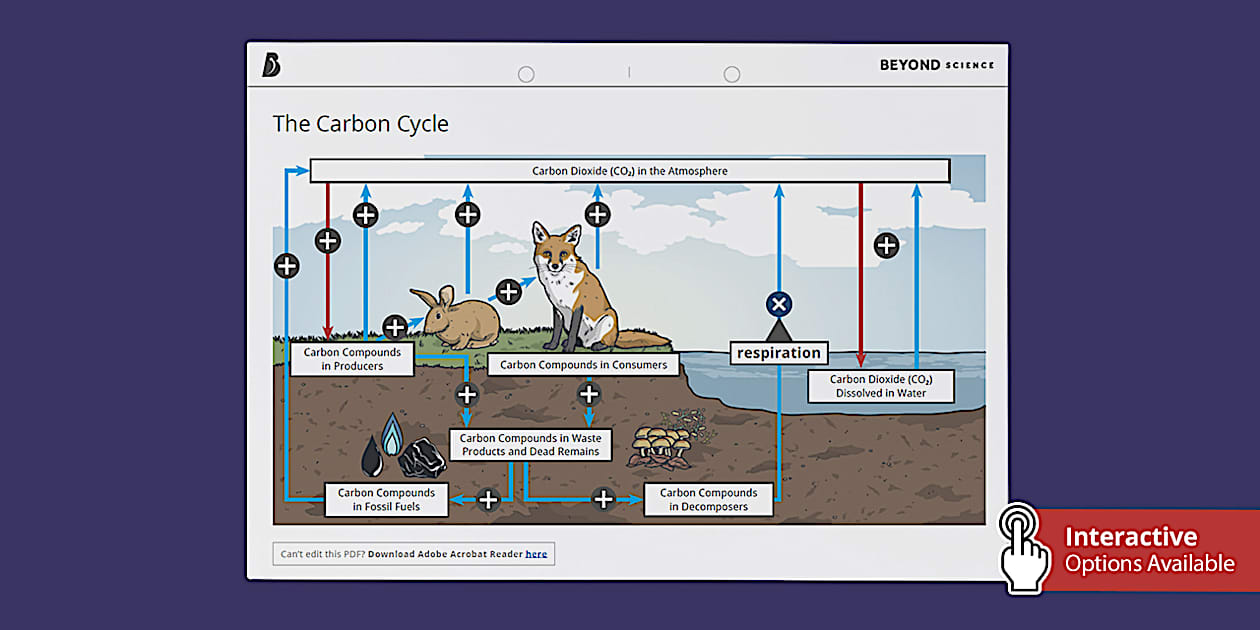The image size is (1260, 630).
Task: Select the Carbon Dioxide in the Atmosphere box
Action: point(629,171)
